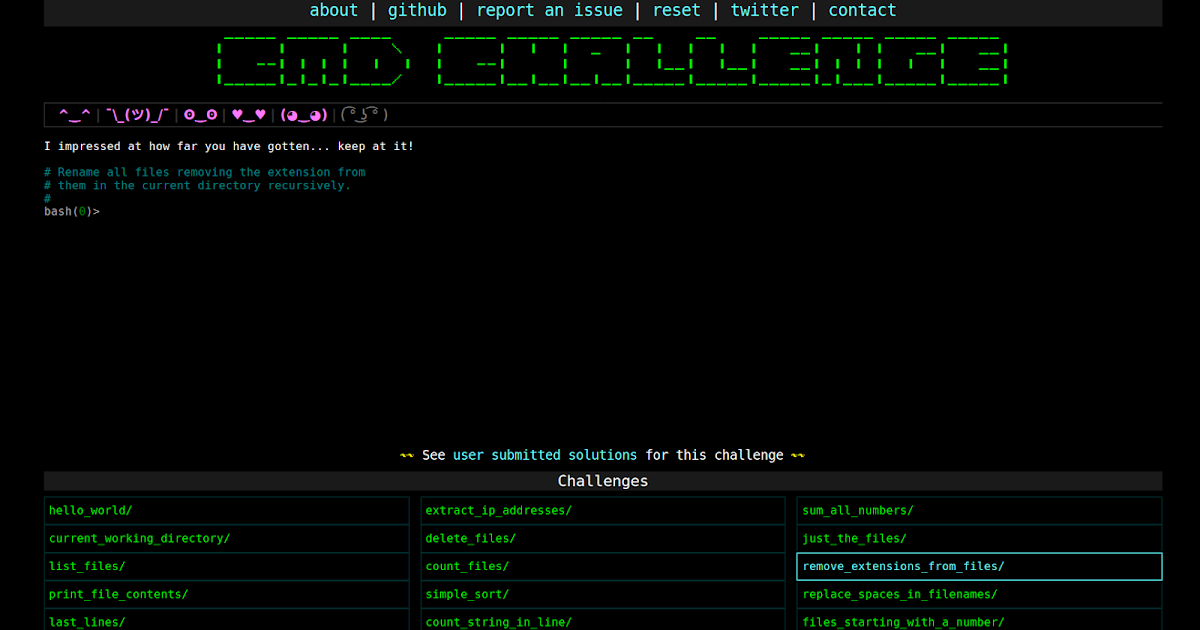Open the delete_files challenge
This screenshot has width=1200, height=630.
(x=469, y=538)
